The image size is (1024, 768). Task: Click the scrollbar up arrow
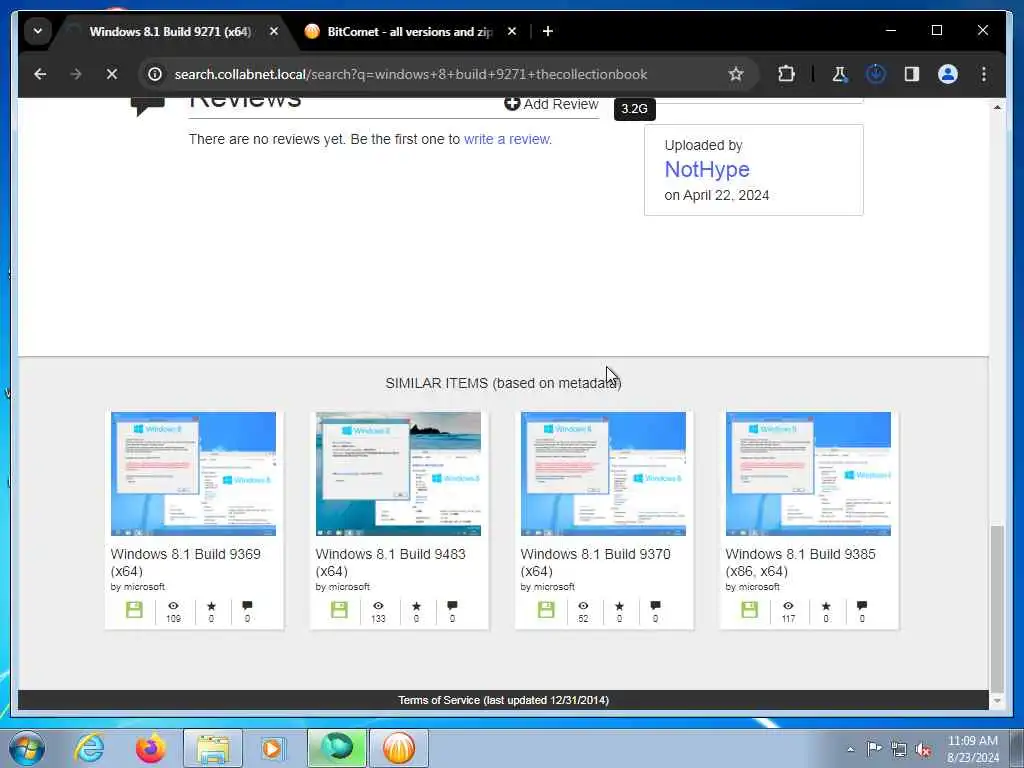pos(997,107)
